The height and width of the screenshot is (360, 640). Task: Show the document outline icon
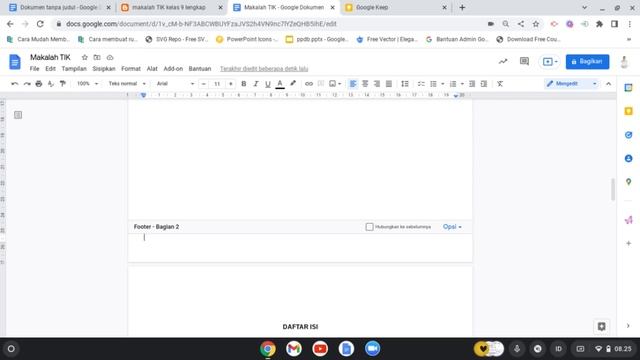coord(18,115)
